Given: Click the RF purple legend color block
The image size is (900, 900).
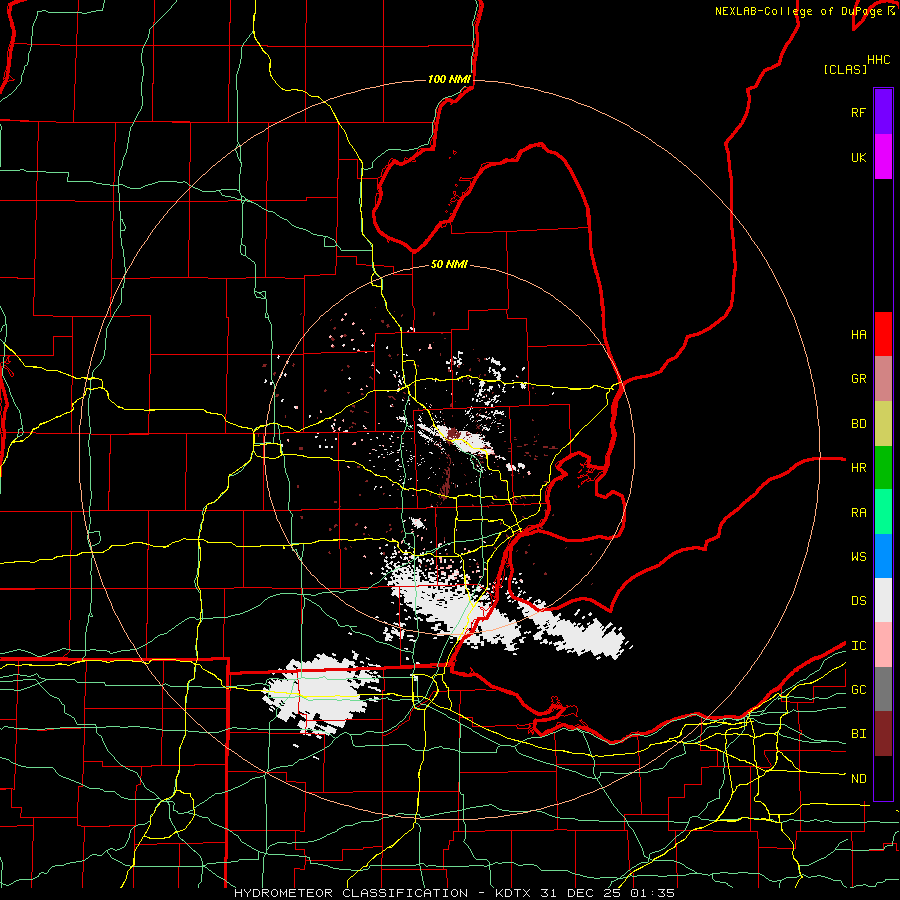Looking at the screenshot, I should tap(883, 112).
